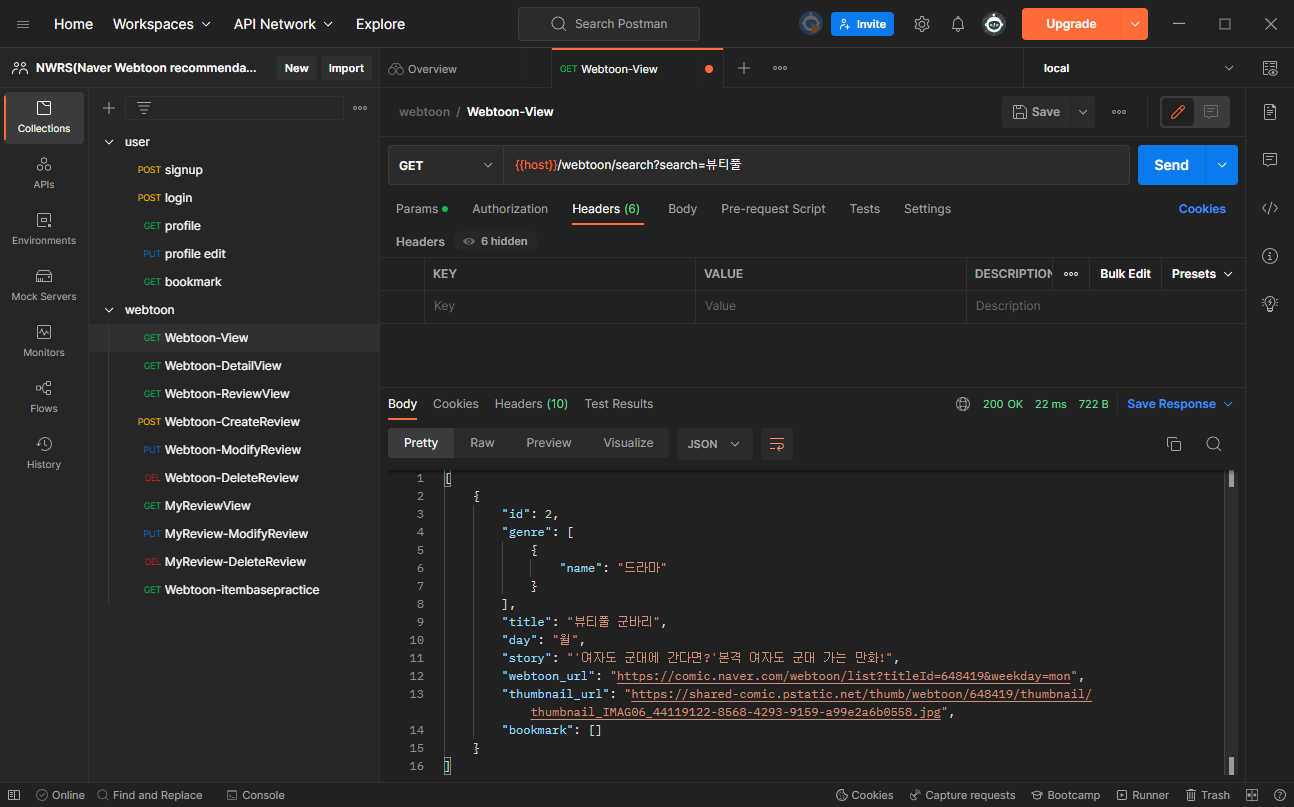This screenshot has width=1294, height=807.
Task: Open the Workspaces dropdown
Action: pyautogui.click(x=162, y=24)
